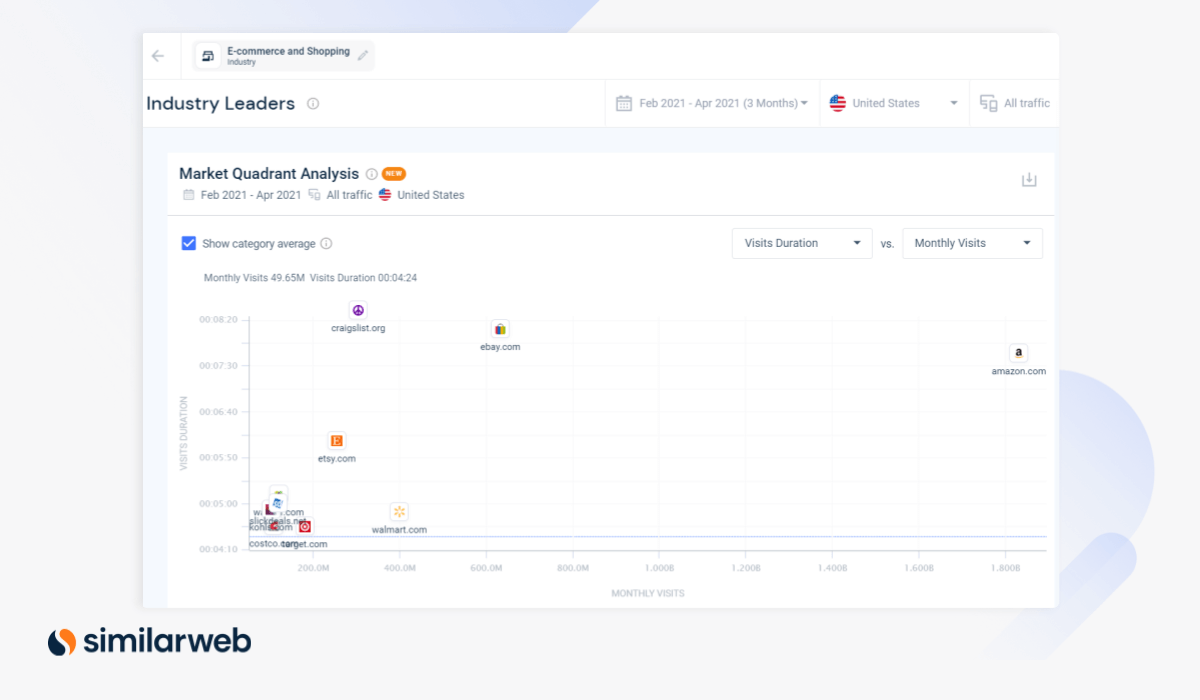The image size is (1200, 700).
Task: Open the download options via the export icon
Action: [x=1029, y=179]
